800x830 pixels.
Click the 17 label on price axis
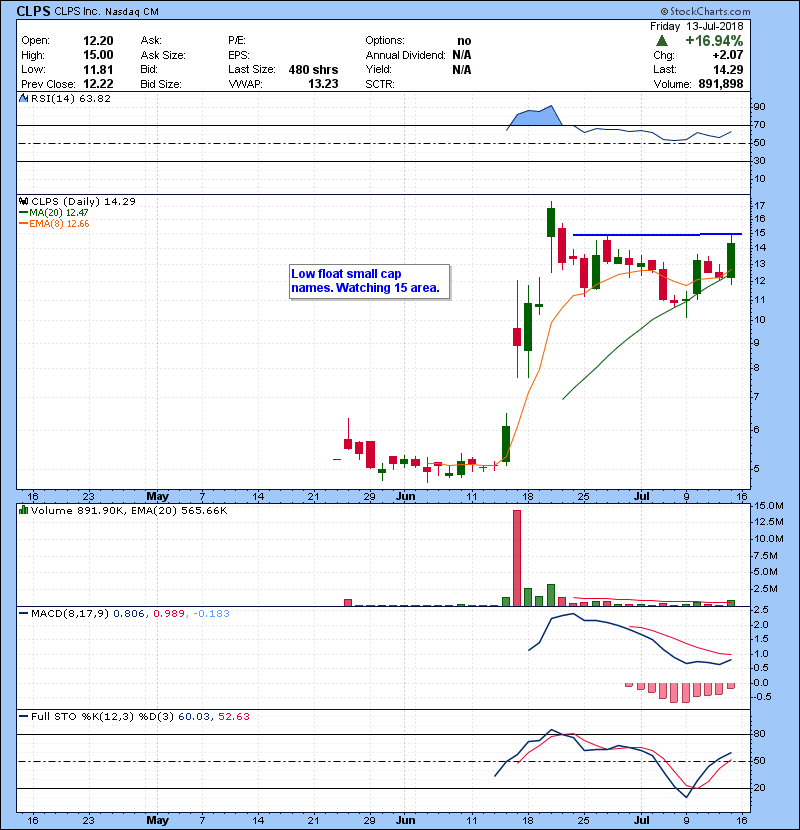[x=759, y=205]
